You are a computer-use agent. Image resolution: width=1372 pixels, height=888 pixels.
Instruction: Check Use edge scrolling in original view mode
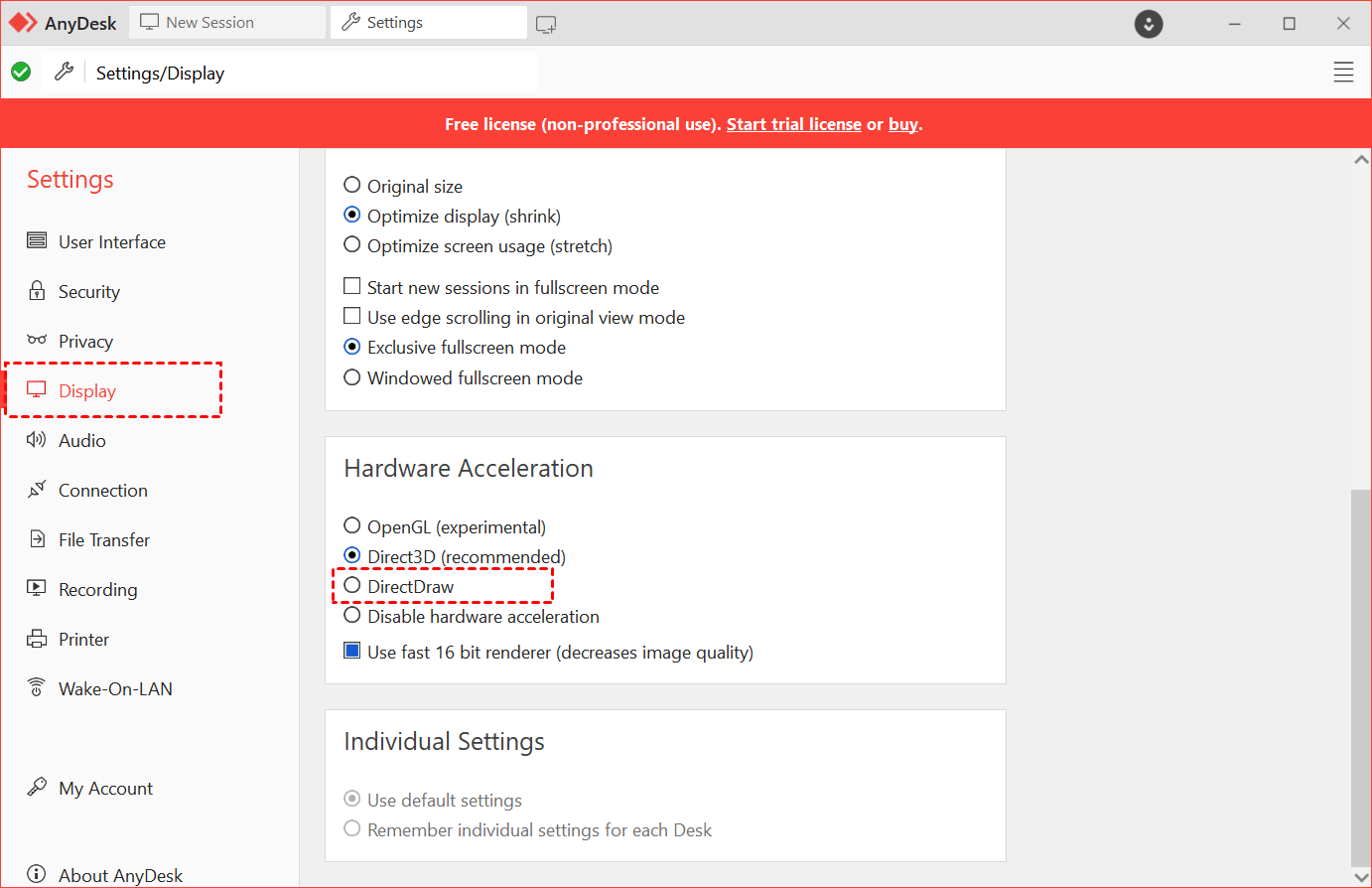point(351,316)
